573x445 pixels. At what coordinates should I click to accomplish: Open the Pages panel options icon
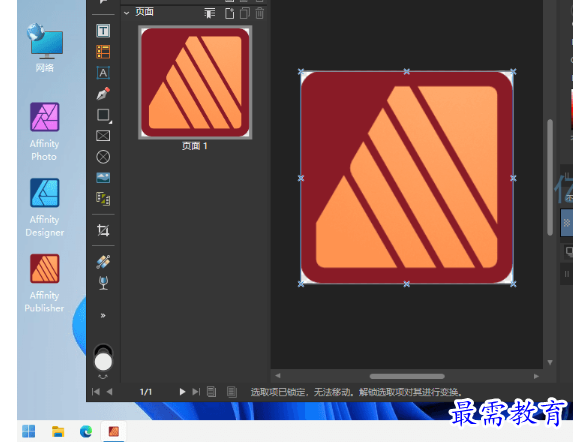210,14
